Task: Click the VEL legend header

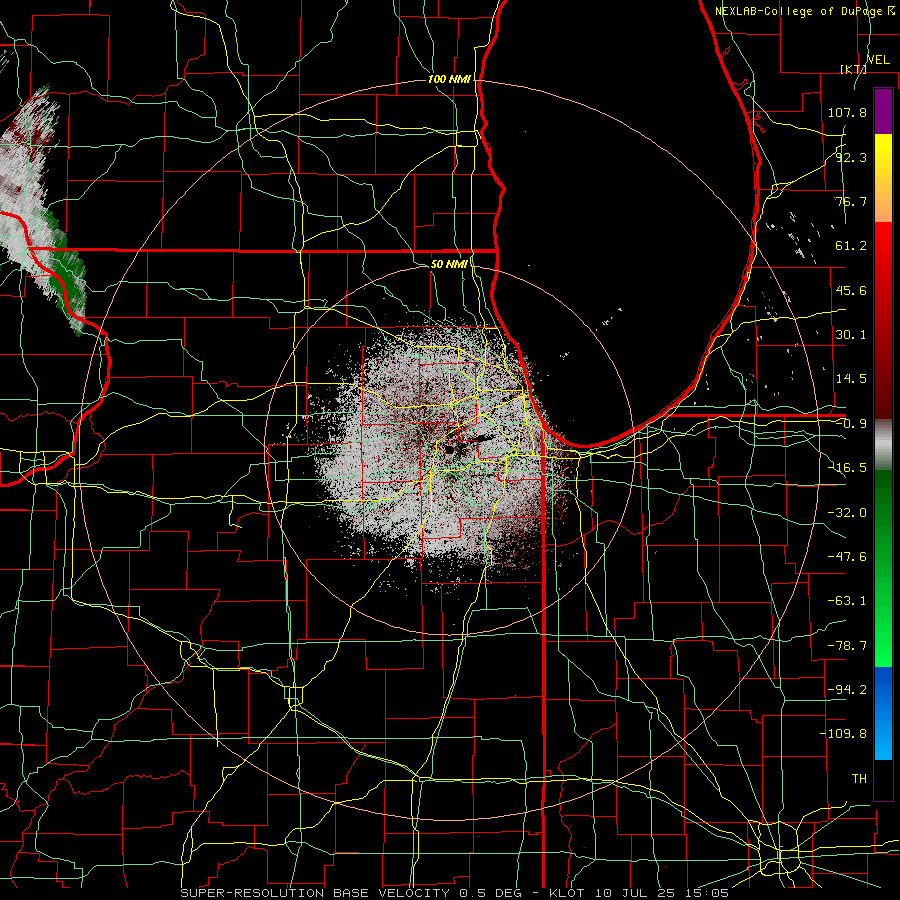Action: click(879, 60)
